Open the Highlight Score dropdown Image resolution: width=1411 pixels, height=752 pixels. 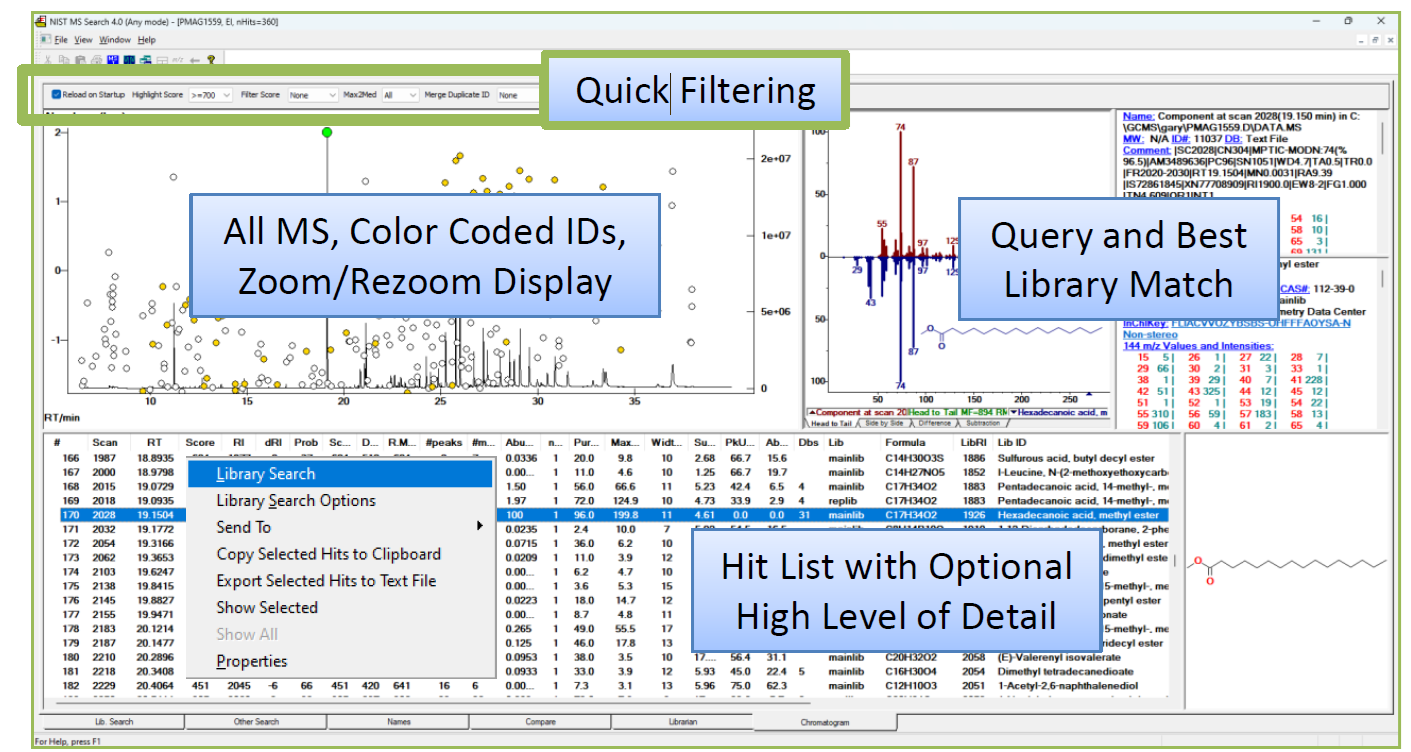[209, 95]
